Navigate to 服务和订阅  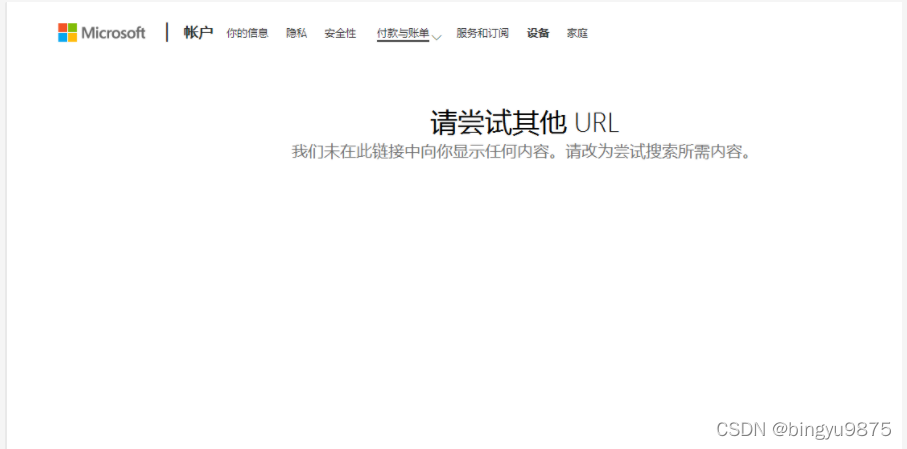482,34
